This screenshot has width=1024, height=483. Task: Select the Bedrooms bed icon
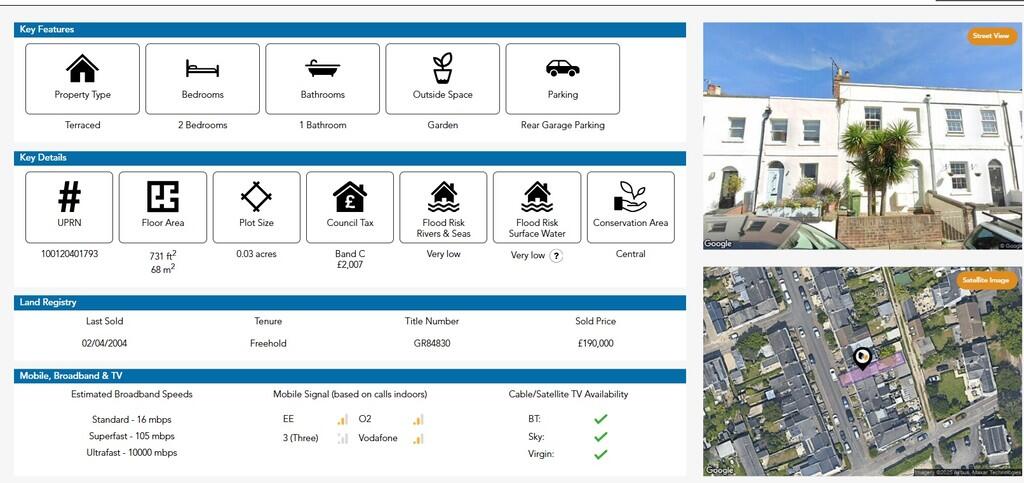point(202,68)
